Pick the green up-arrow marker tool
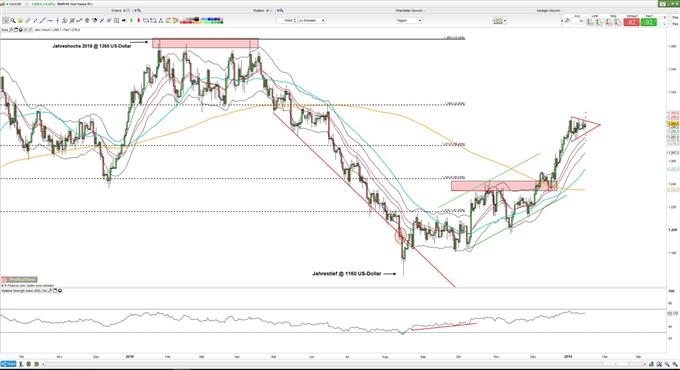This screenshot has width=680, height=370. click(x=131, y=20)
